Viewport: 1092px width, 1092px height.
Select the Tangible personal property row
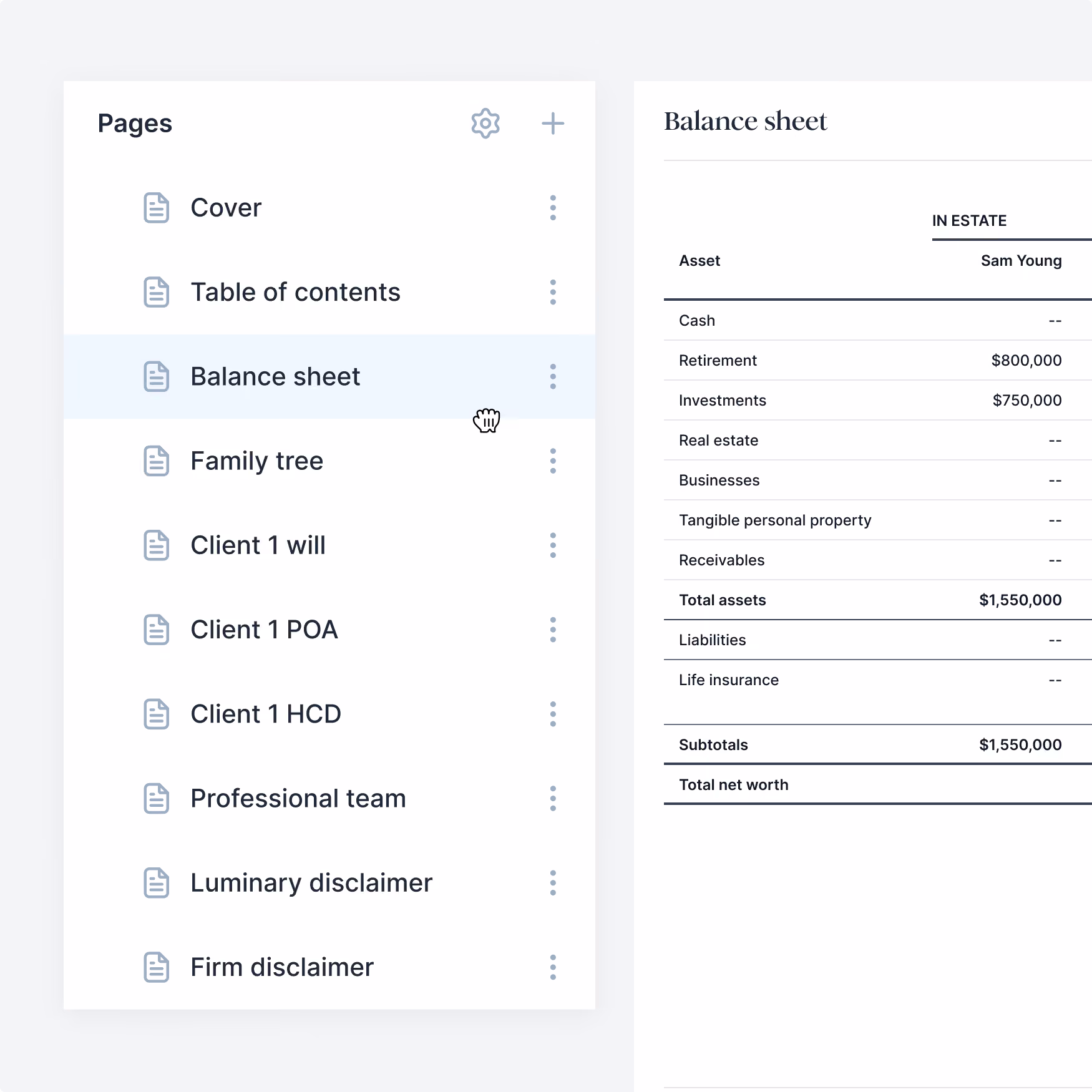[x=878, y=520]
